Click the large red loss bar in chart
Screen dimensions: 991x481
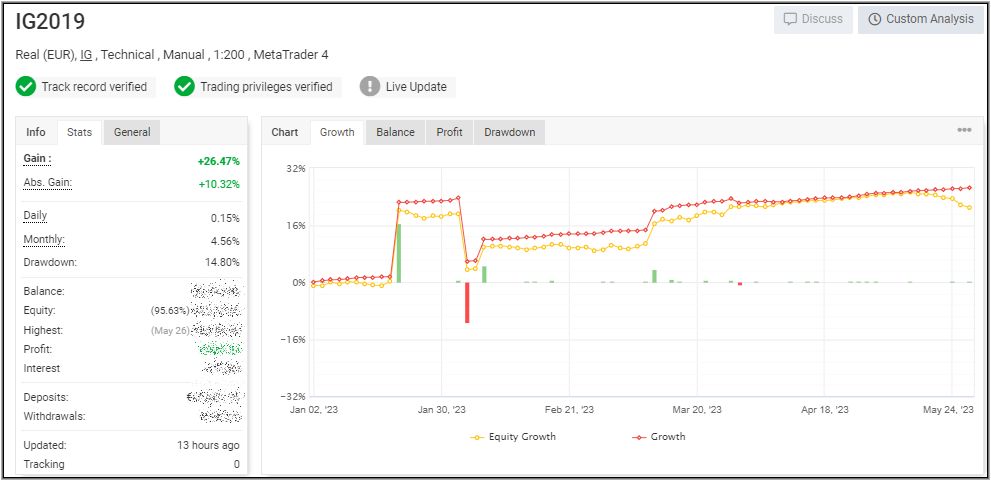(466, 302)
